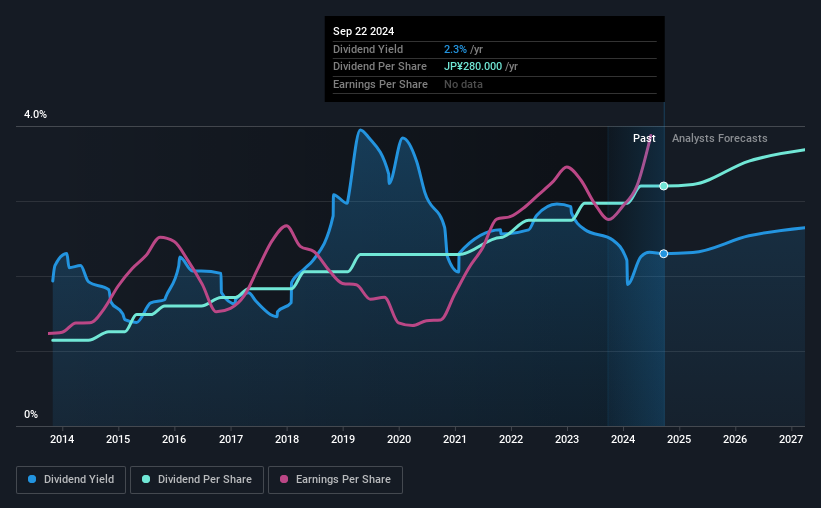Click the teal Dividend Per Share legend dot
The width and height of the screenshot is (821, 508).
click(x=146, y=479)
